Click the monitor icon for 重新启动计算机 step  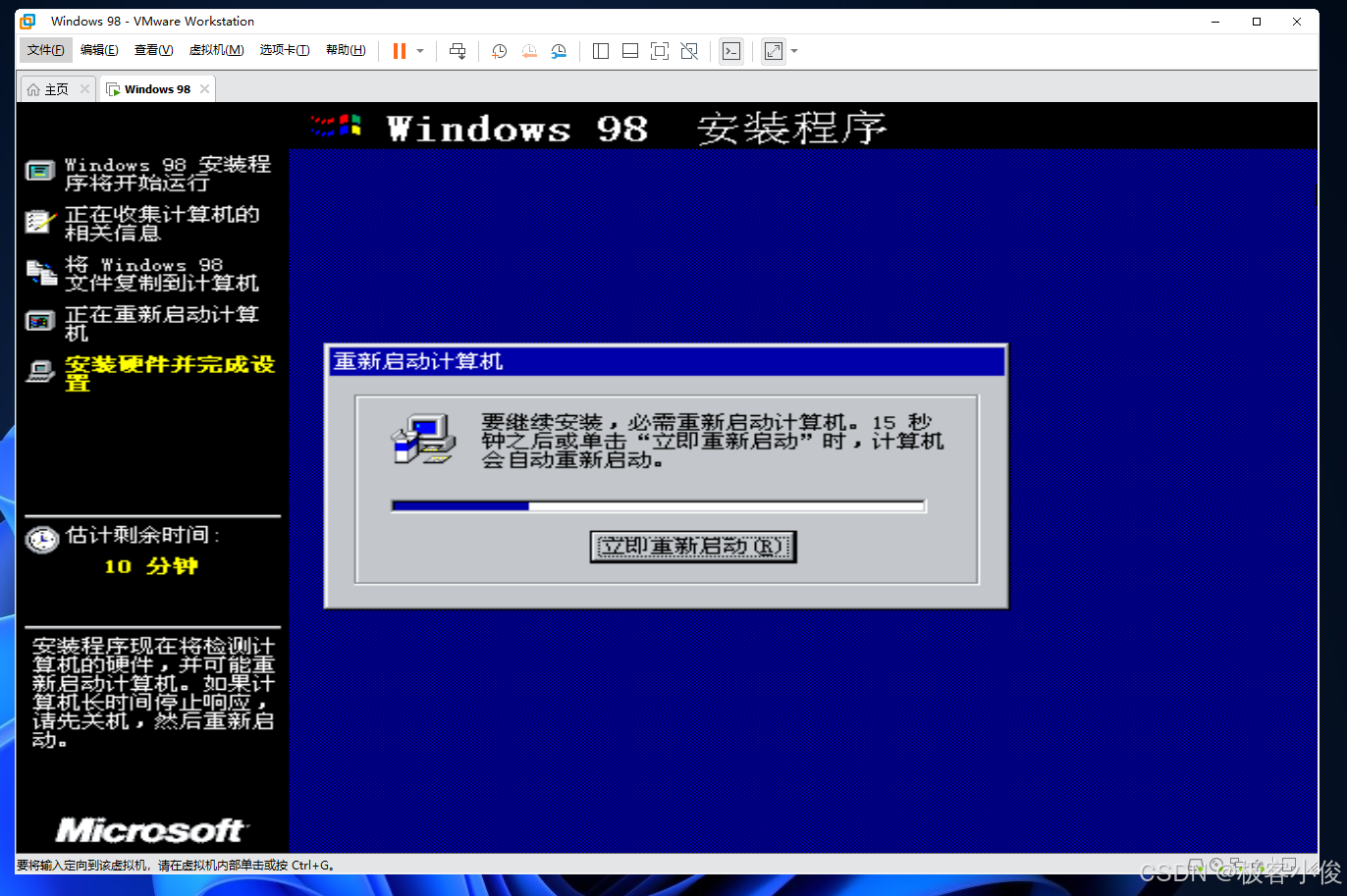tap(40, 321)
